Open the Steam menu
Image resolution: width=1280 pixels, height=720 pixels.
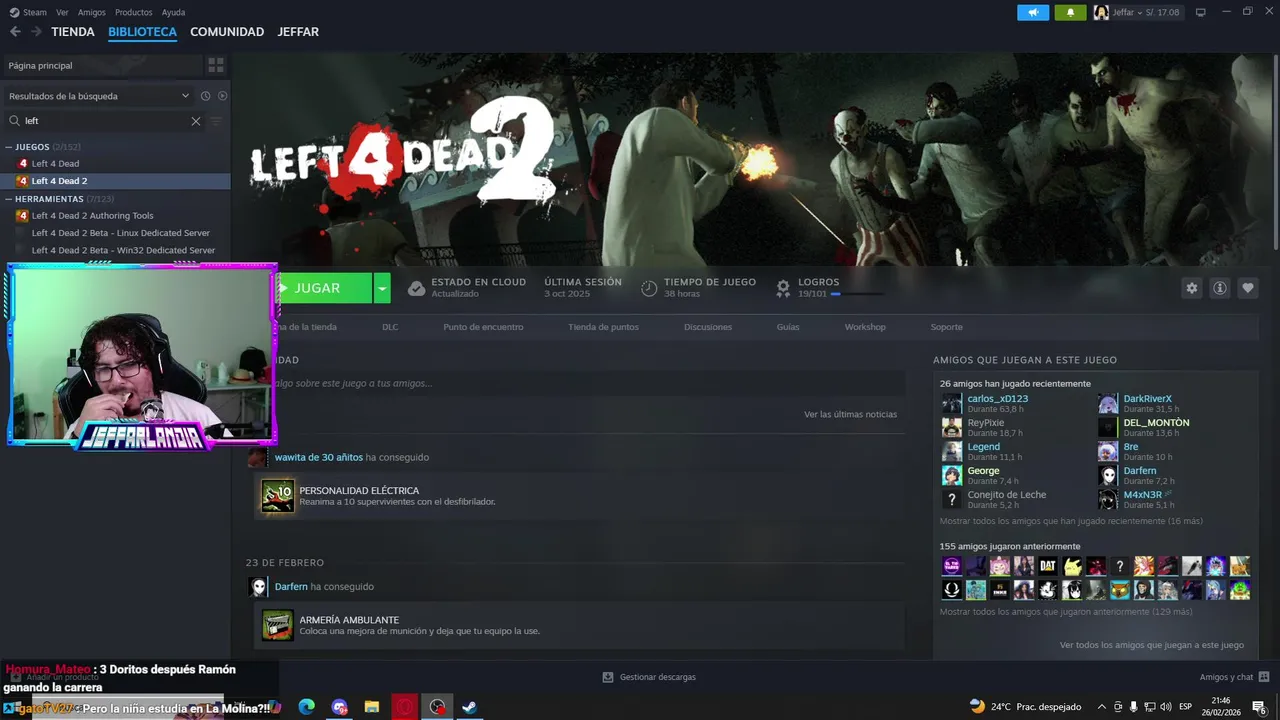pos(28,12)
